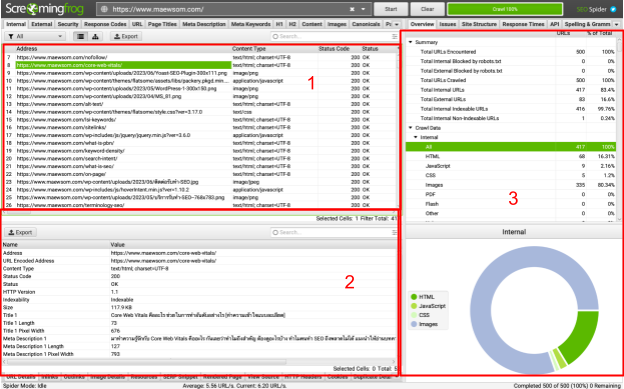Click the Twitter bird icon near SEO Spider
The height and width of the screenshot is (389, 624).
[x=613, y=9]
